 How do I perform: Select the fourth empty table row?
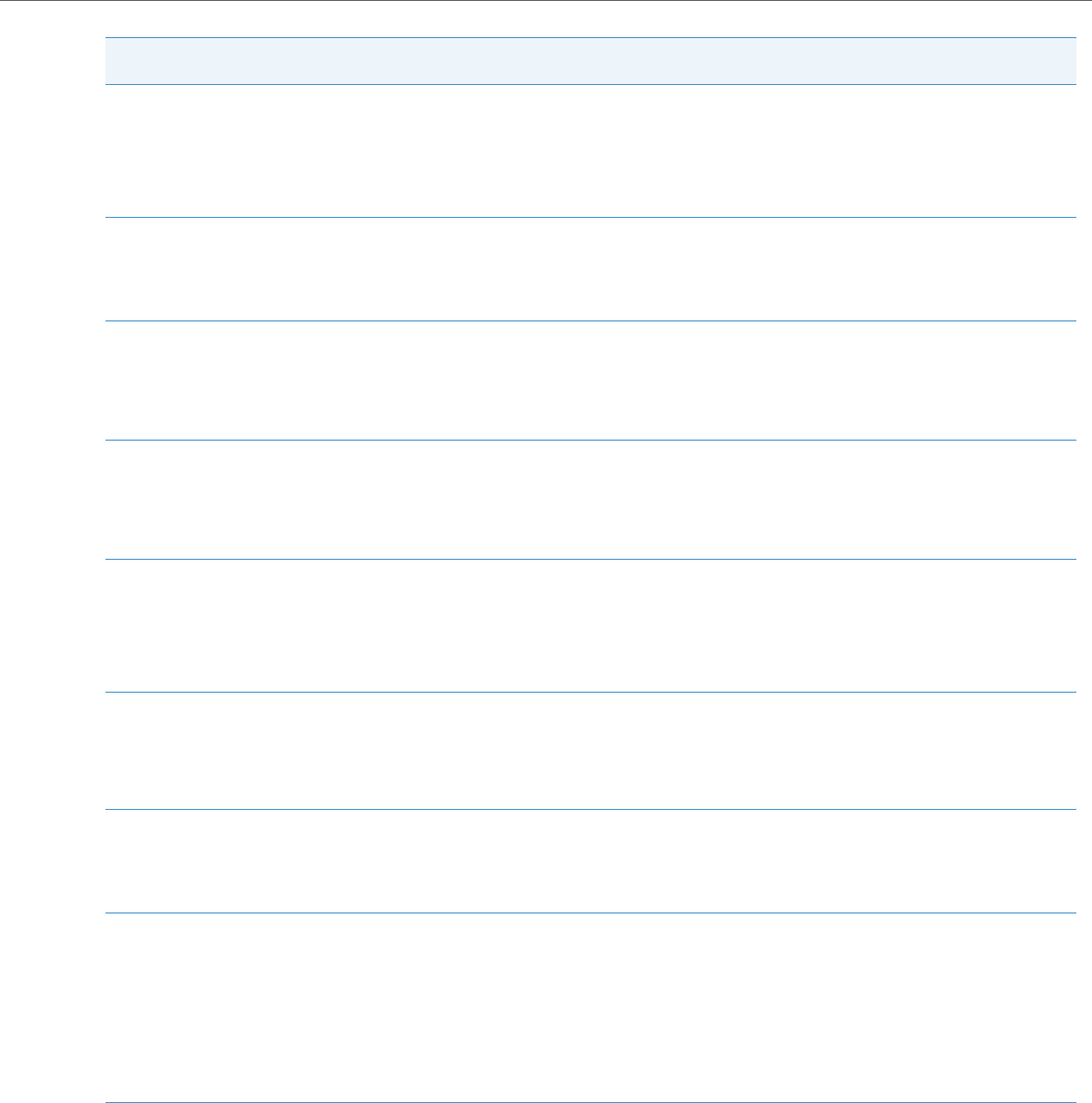[x=591, y=500]
